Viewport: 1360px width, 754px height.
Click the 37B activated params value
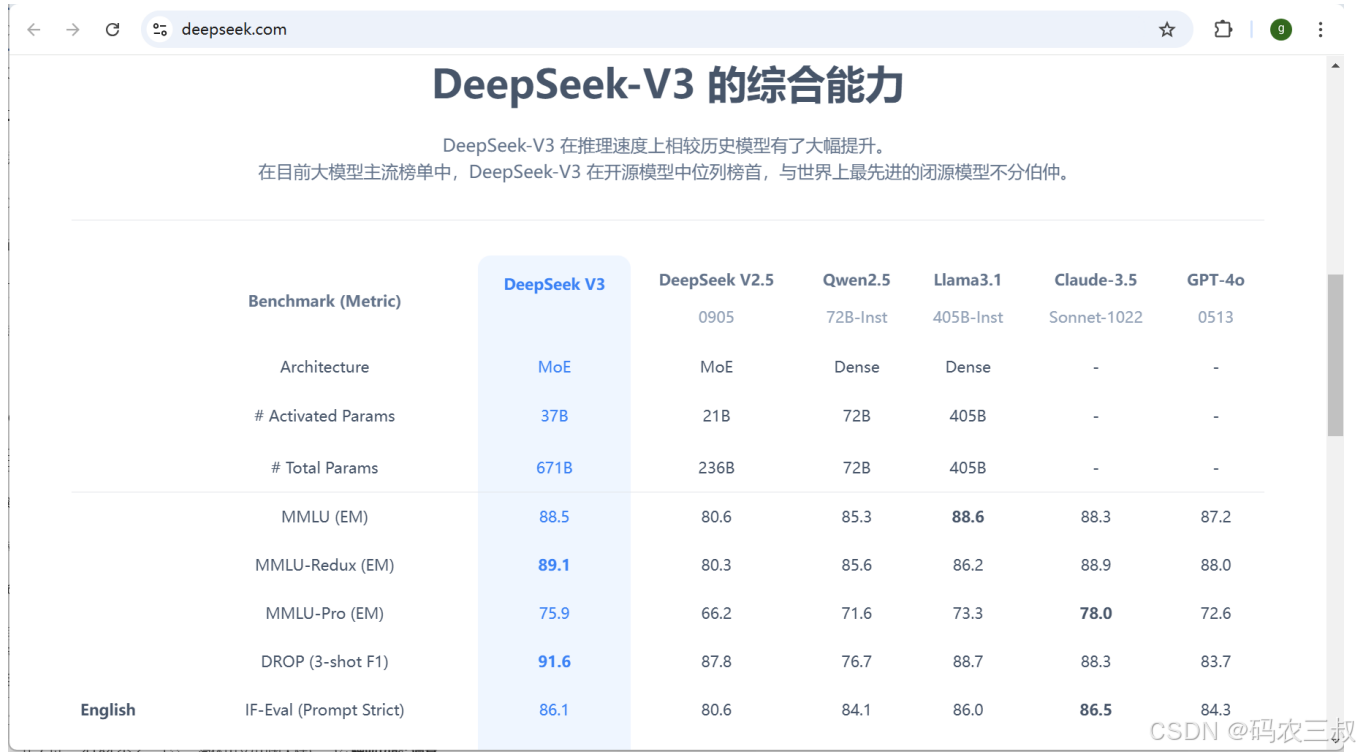point(554,416)
